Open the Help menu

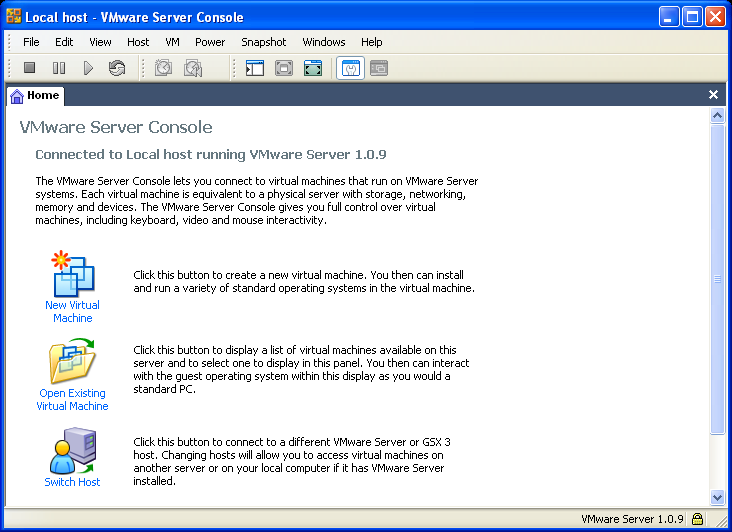point(372,42)
